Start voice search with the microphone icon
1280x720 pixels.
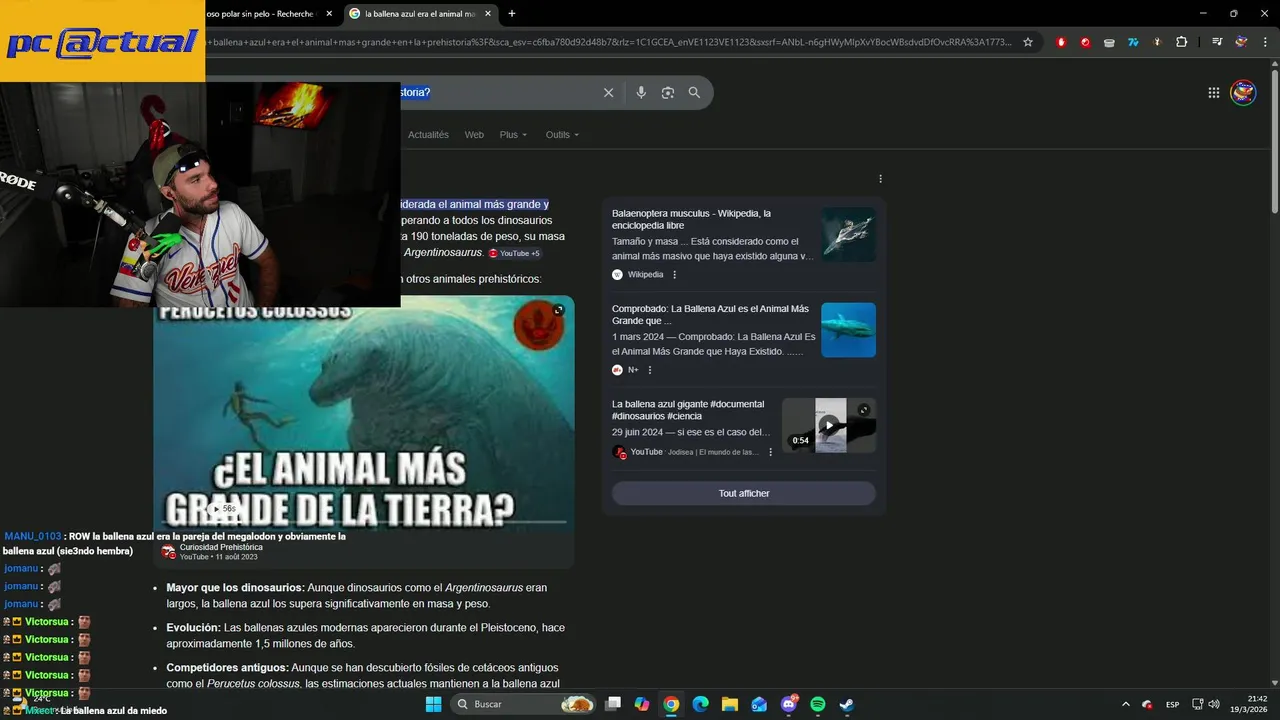[641, 92]
